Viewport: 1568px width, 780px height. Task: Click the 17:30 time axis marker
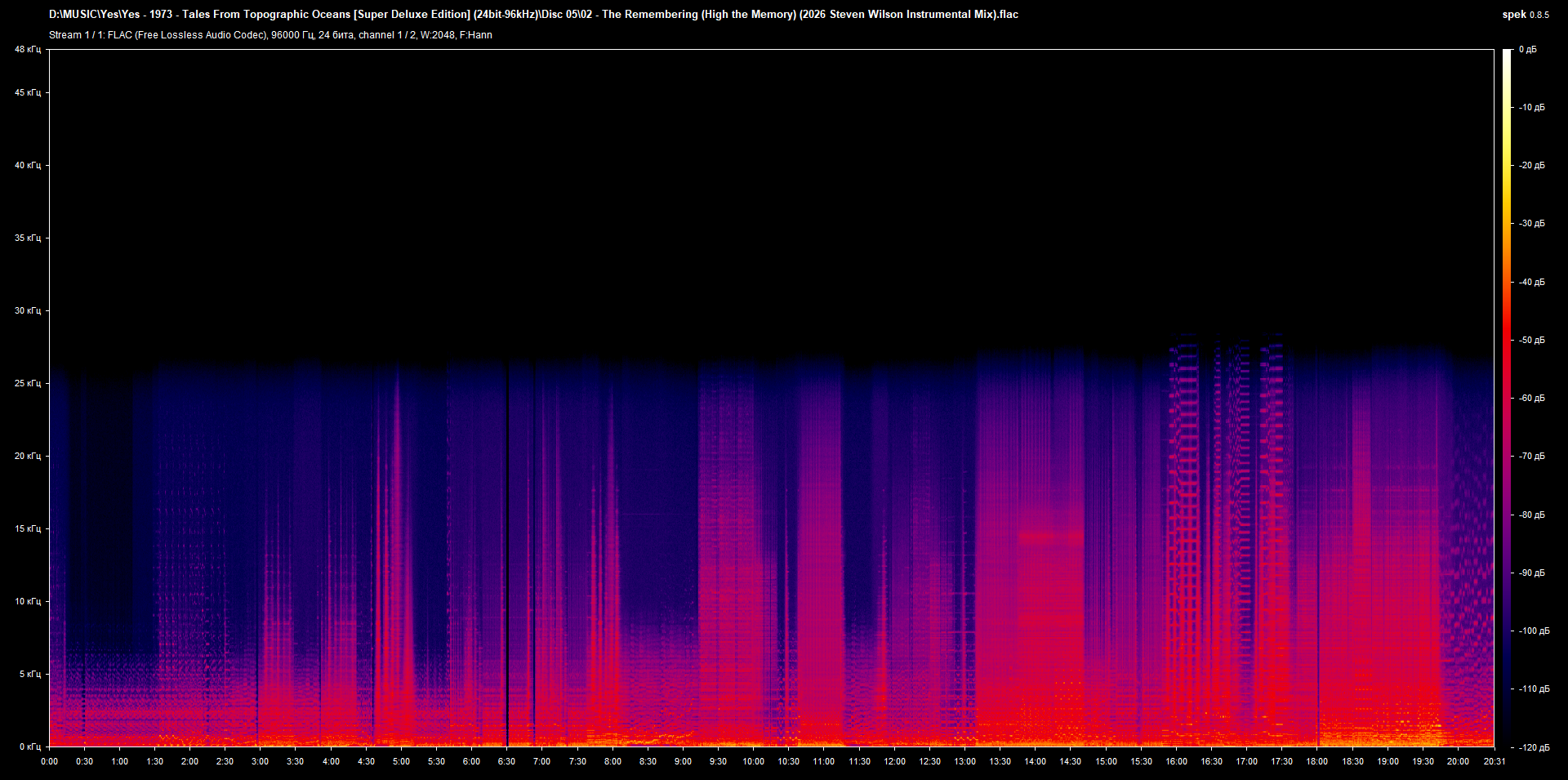coord(1281,762)
